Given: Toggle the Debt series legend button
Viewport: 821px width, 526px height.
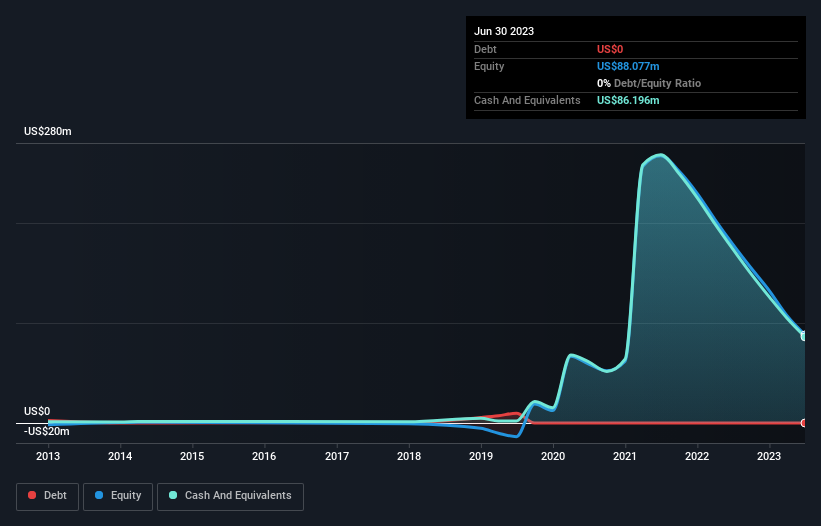Looking at the screenshot, I should coord(48,496).
